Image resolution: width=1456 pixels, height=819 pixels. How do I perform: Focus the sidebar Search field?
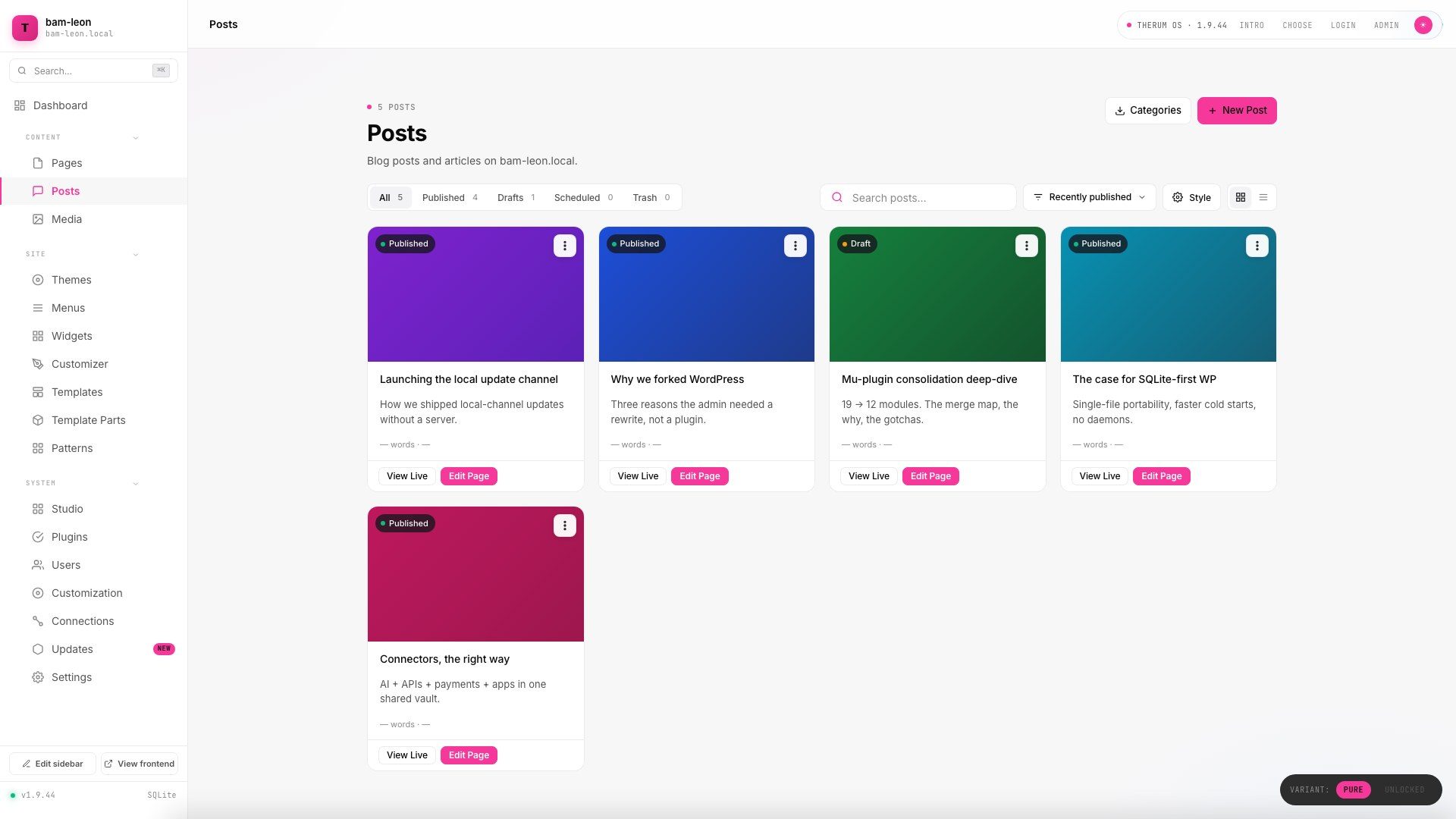[93, 71]
